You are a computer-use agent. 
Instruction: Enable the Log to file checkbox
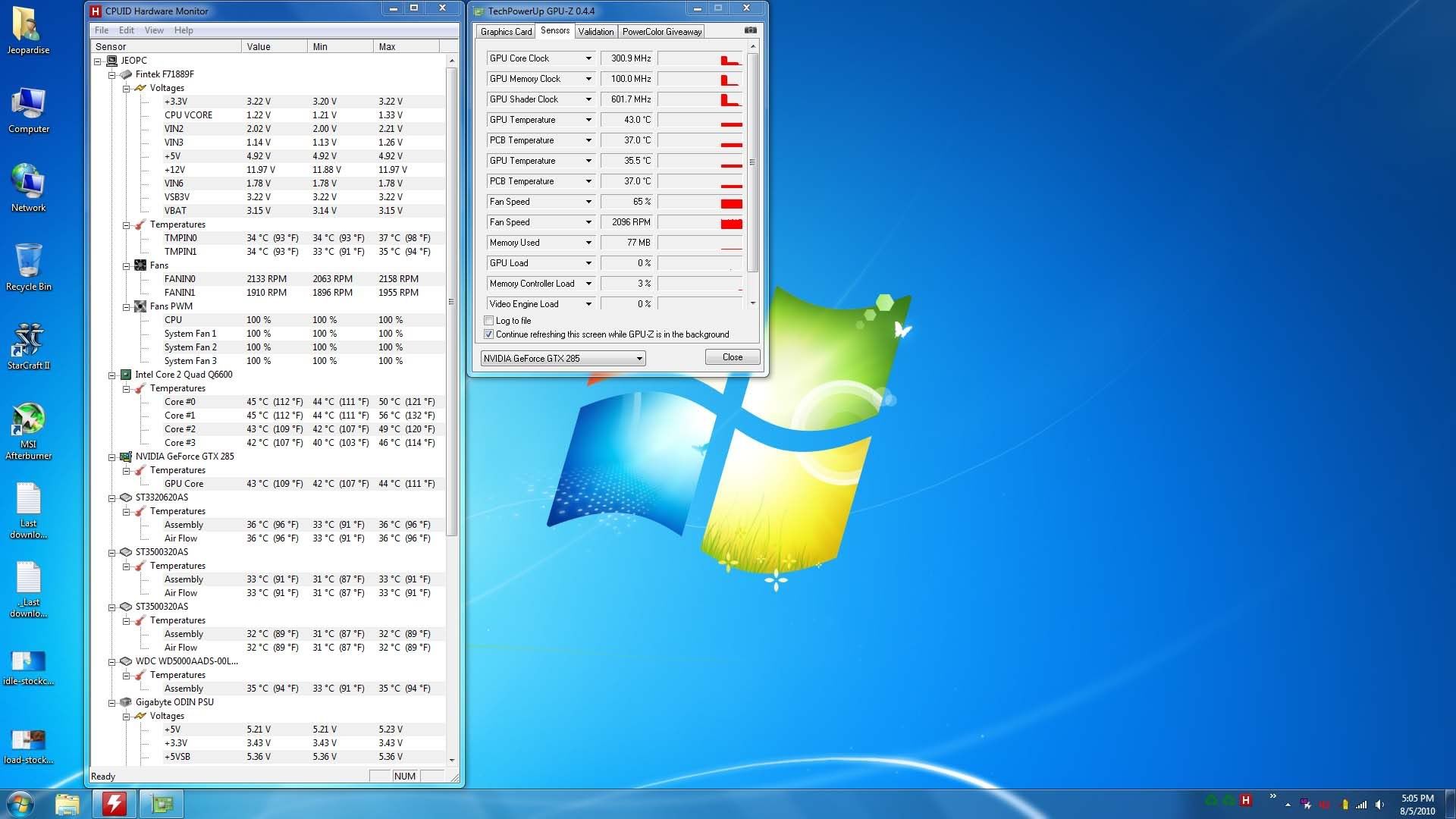pos(489,321)
